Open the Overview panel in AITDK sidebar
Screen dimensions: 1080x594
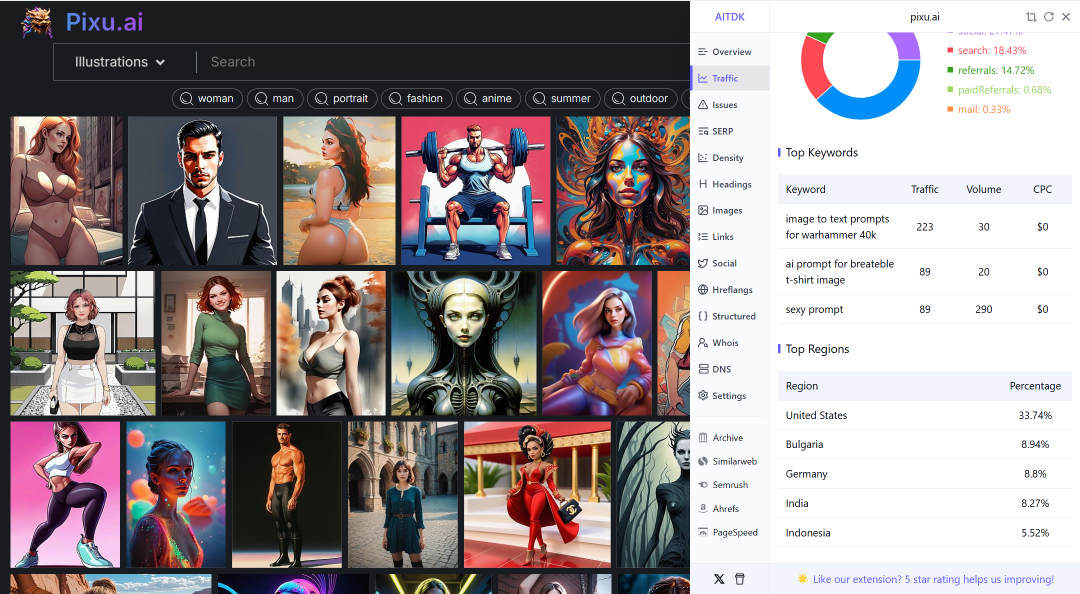[x=730, y=52]
